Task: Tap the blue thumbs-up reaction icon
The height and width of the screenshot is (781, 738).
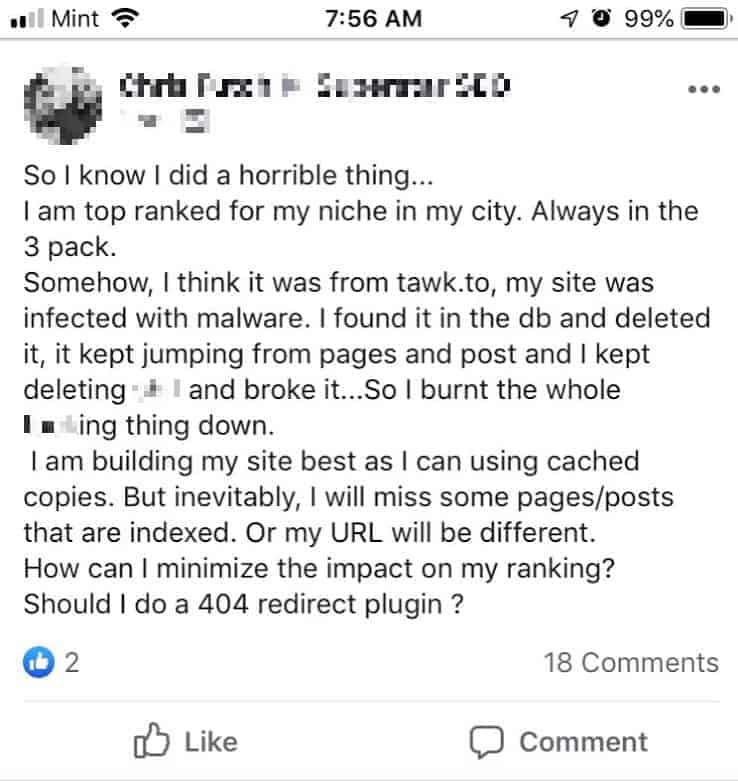Action: pyautogui.click(x=37, y=662)
